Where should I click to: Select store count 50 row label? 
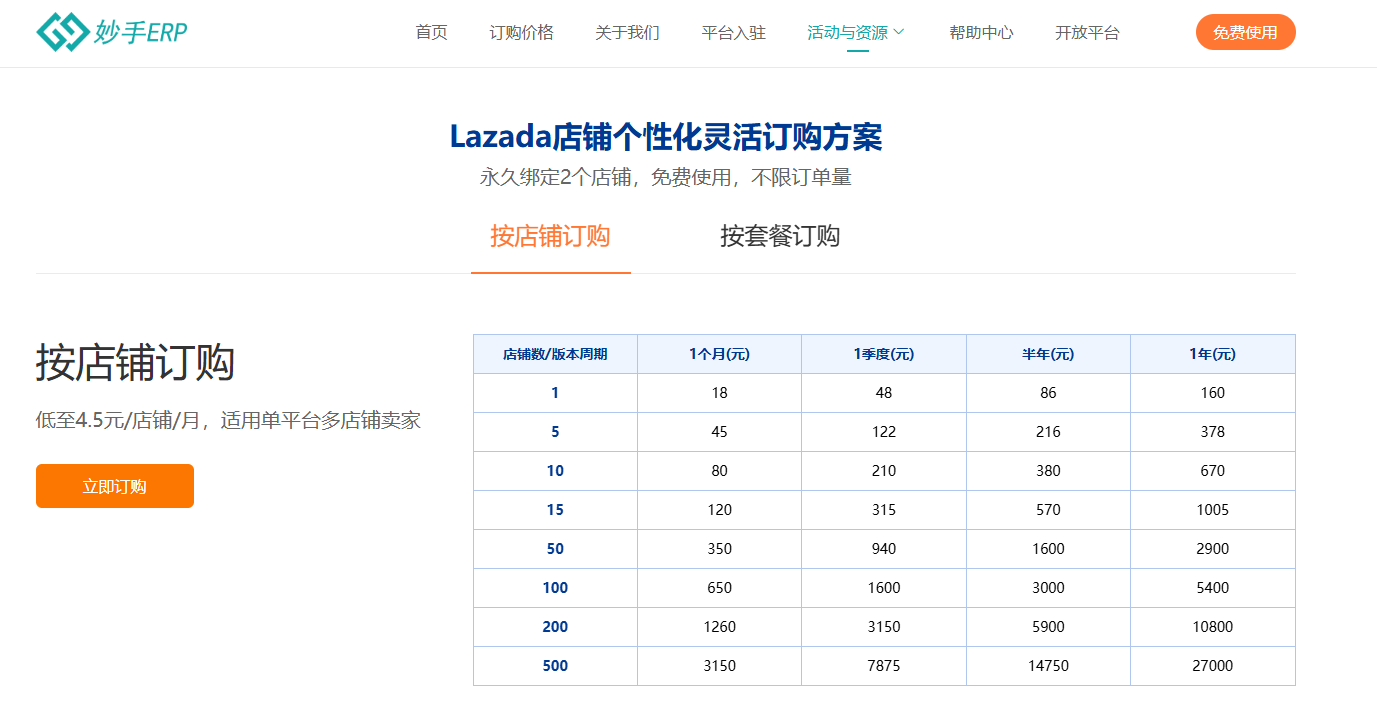(x=555, y=549)
